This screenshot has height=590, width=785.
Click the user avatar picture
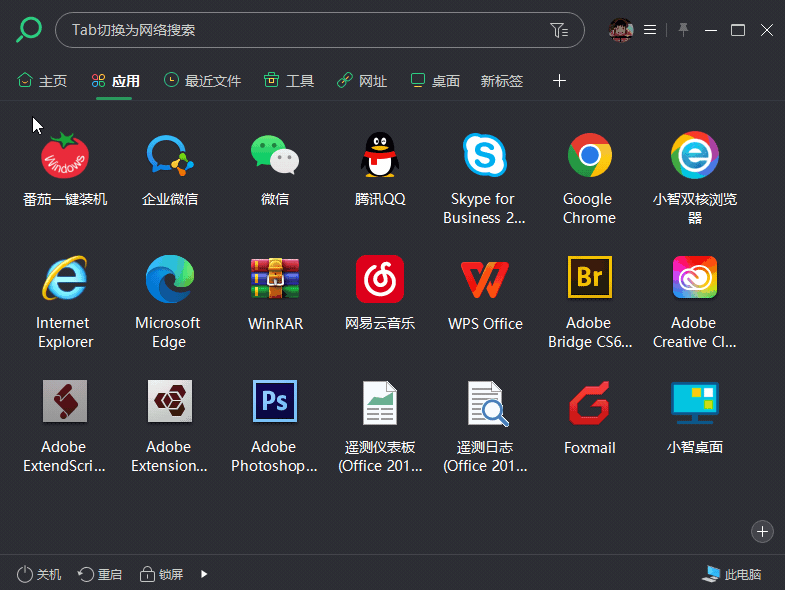(621, 30)
